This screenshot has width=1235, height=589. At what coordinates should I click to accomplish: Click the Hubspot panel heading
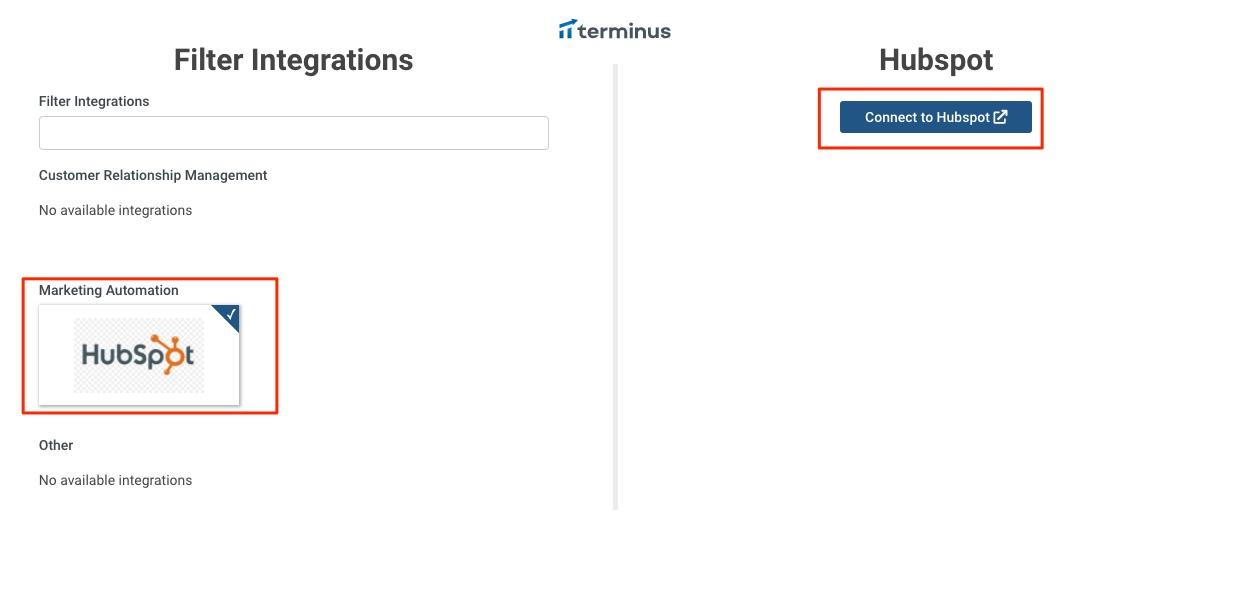pyautogui.click(x=936, y=60)
